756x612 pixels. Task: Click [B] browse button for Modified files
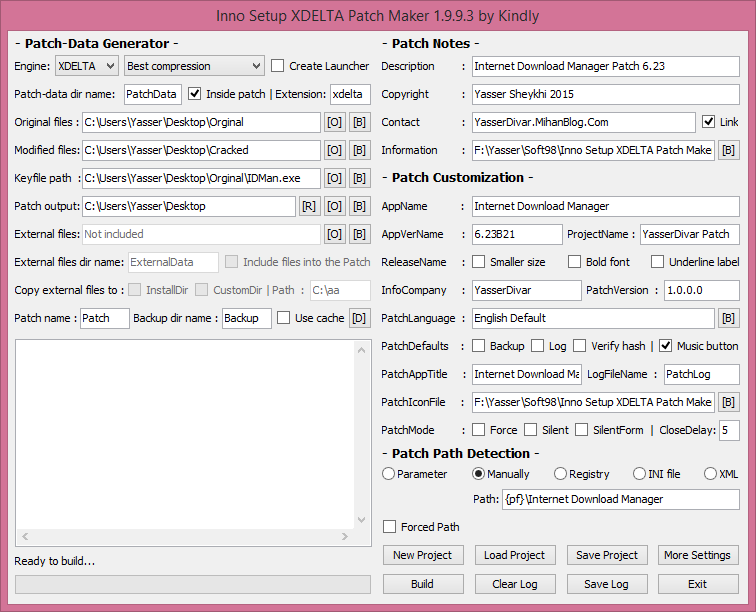point(359,150)
